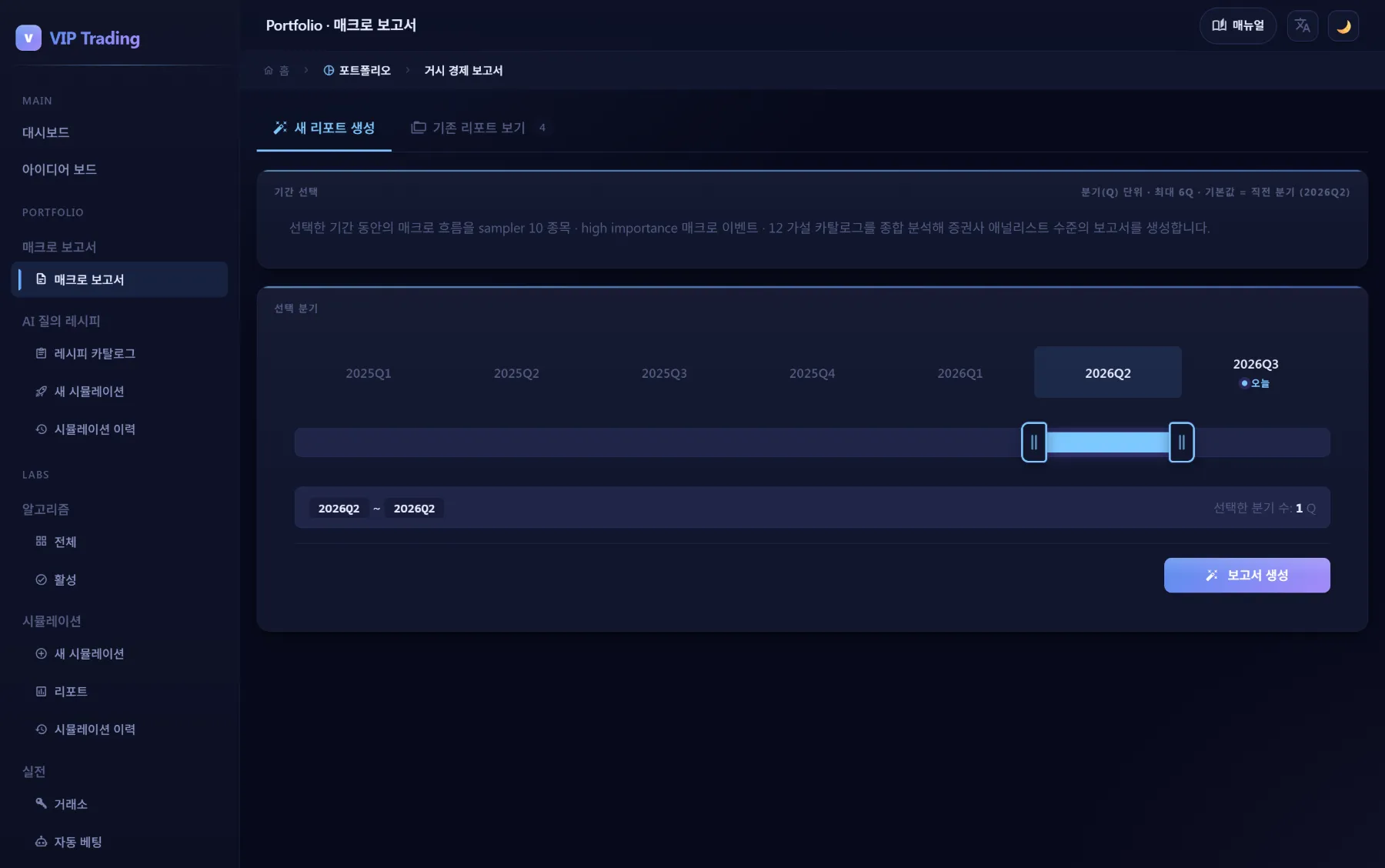The height and width of the screenshot is (868, 1385).
Task: Select the 2025Q1 quarter
Action: (x=369, y=372)
